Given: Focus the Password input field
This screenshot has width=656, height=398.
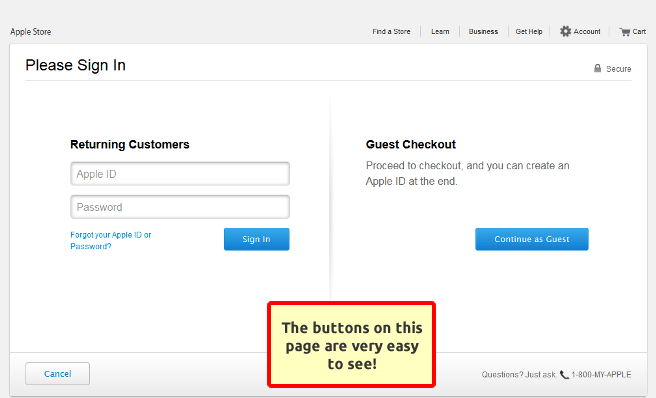Looking at the screenshot, I should pos(180,207).
